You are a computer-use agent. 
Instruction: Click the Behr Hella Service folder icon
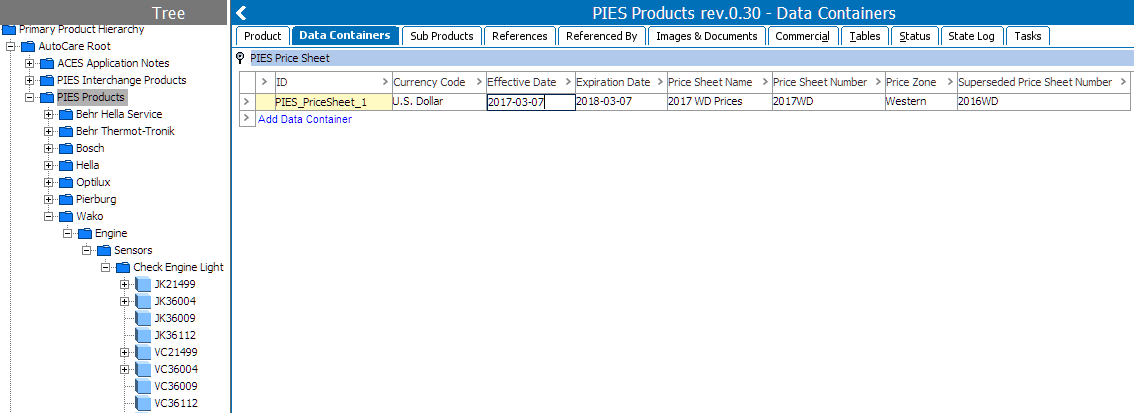tap(66, 114)
